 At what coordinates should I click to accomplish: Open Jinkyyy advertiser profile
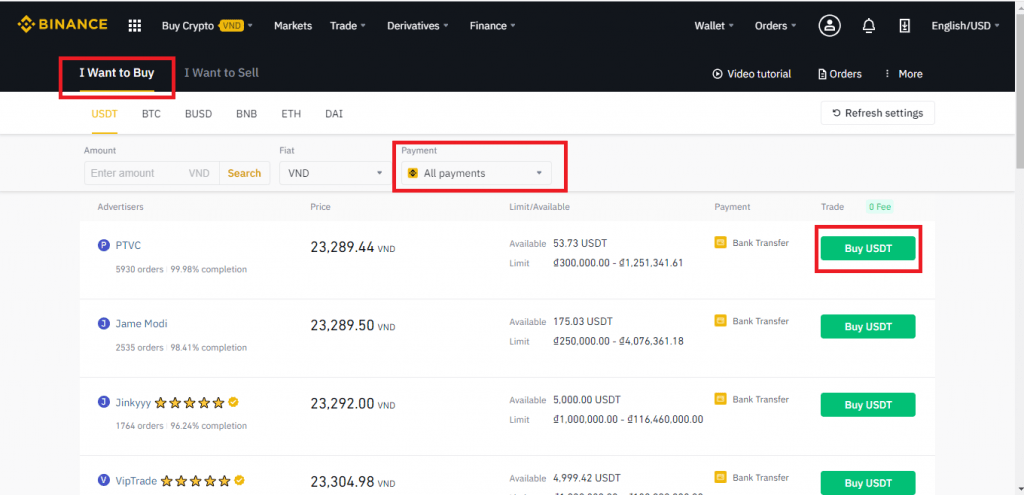[133, 402]
